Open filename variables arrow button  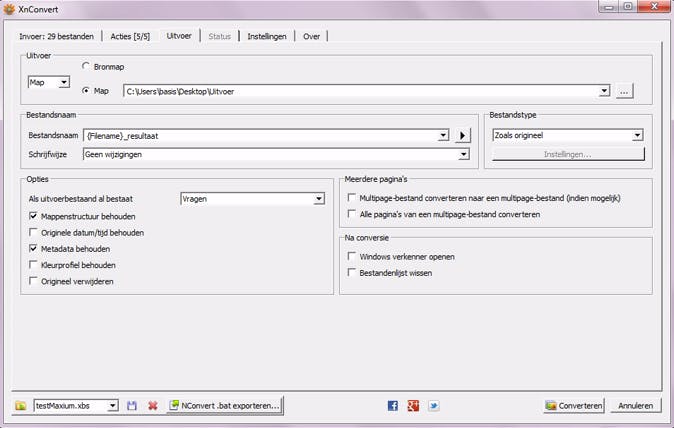[463, 135]
